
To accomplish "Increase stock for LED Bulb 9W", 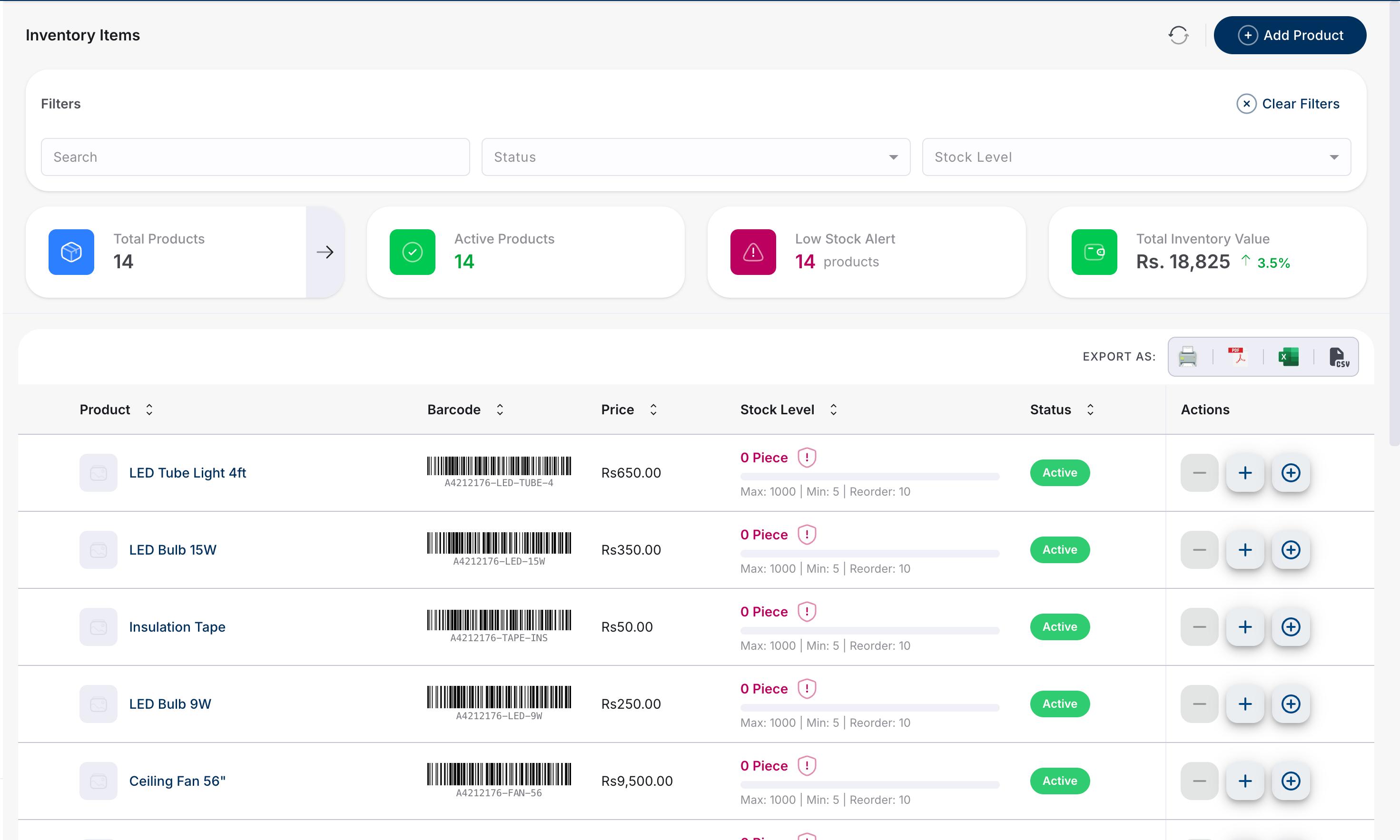I will (x=1245, y=703).
